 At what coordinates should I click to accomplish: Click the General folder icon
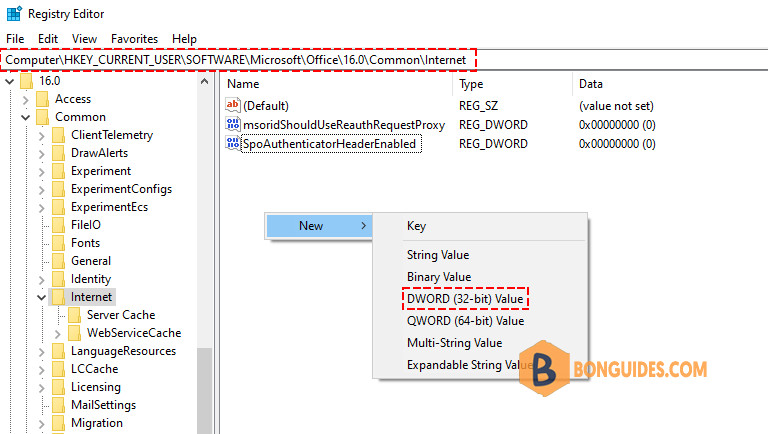click(x=58, y=261)
